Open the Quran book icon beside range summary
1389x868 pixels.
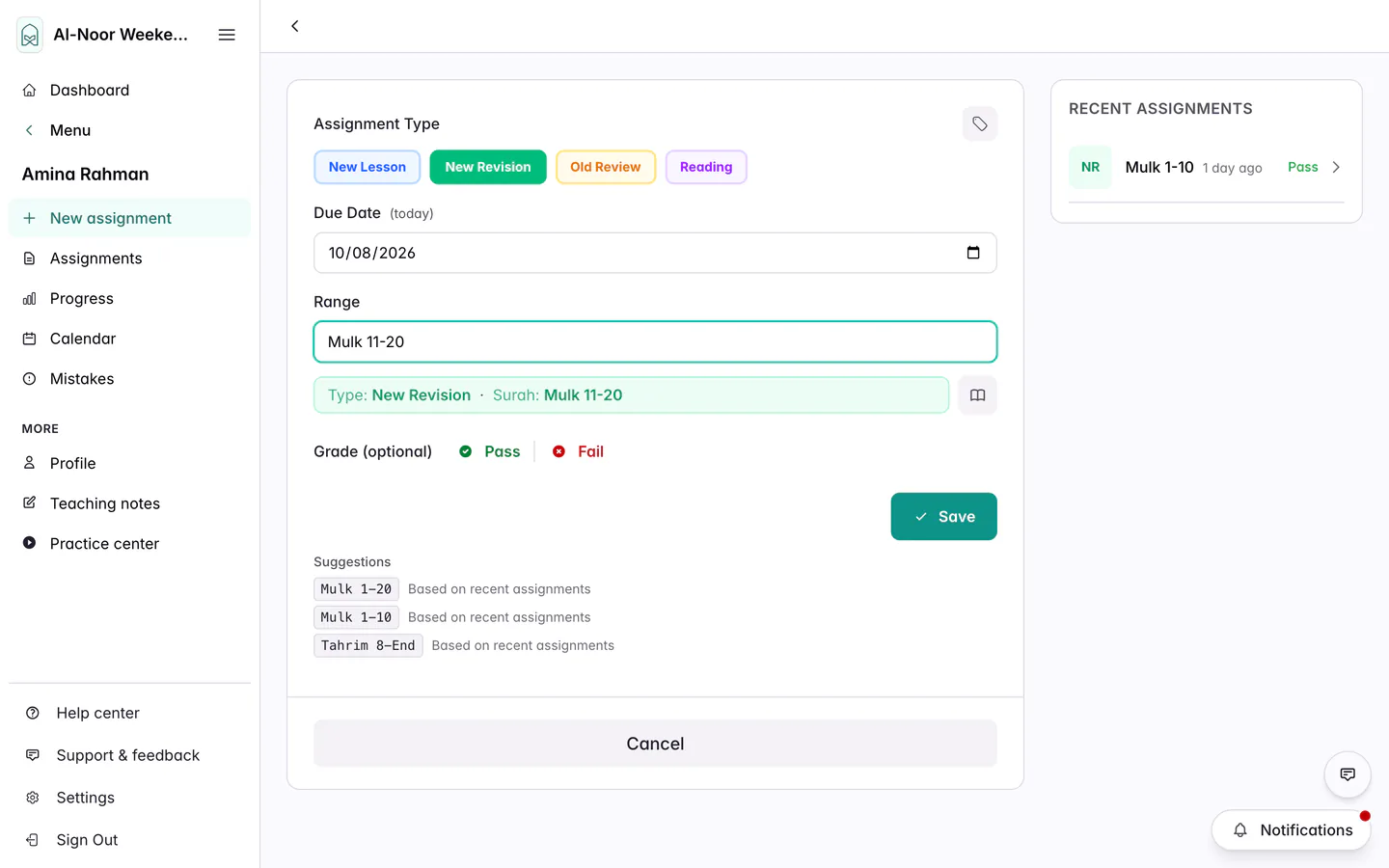pos(977,395)
